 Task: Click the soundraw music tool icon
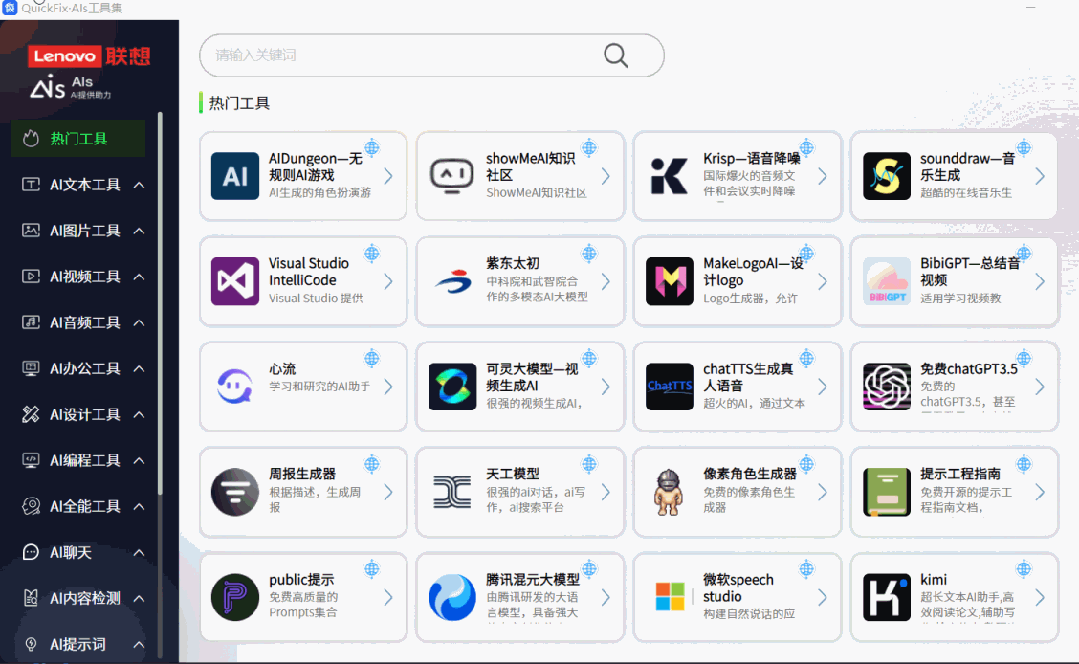885,176
